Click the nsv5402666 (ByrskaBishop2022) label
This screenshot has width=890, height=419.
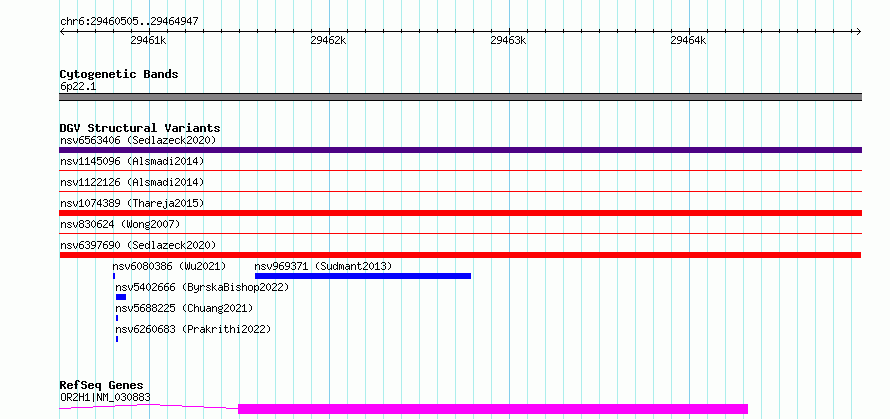tap(202, 287)
